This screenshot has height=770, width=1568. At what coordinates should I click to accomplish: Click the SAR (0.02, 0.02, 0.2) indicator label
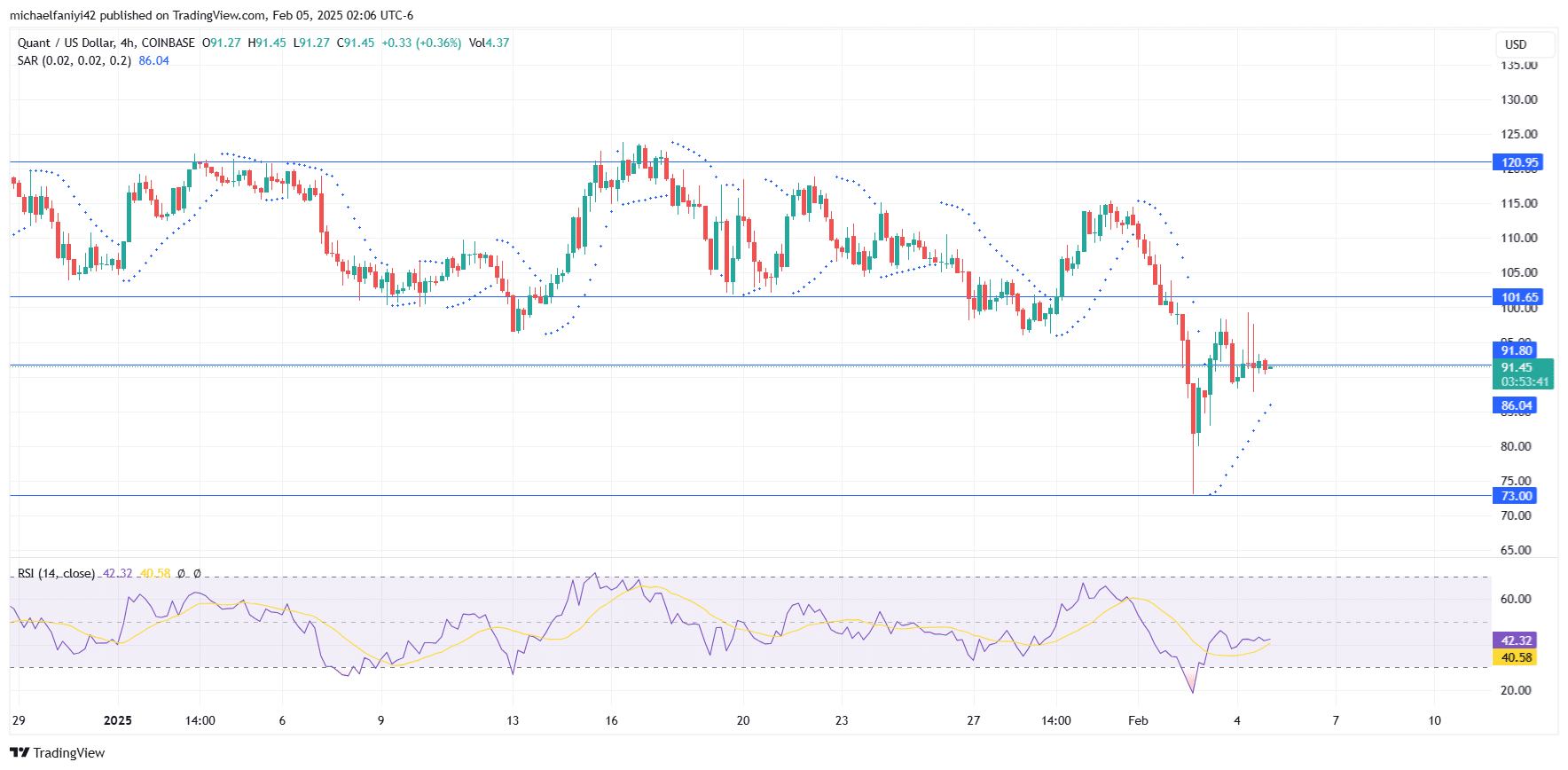pos(74,60)
